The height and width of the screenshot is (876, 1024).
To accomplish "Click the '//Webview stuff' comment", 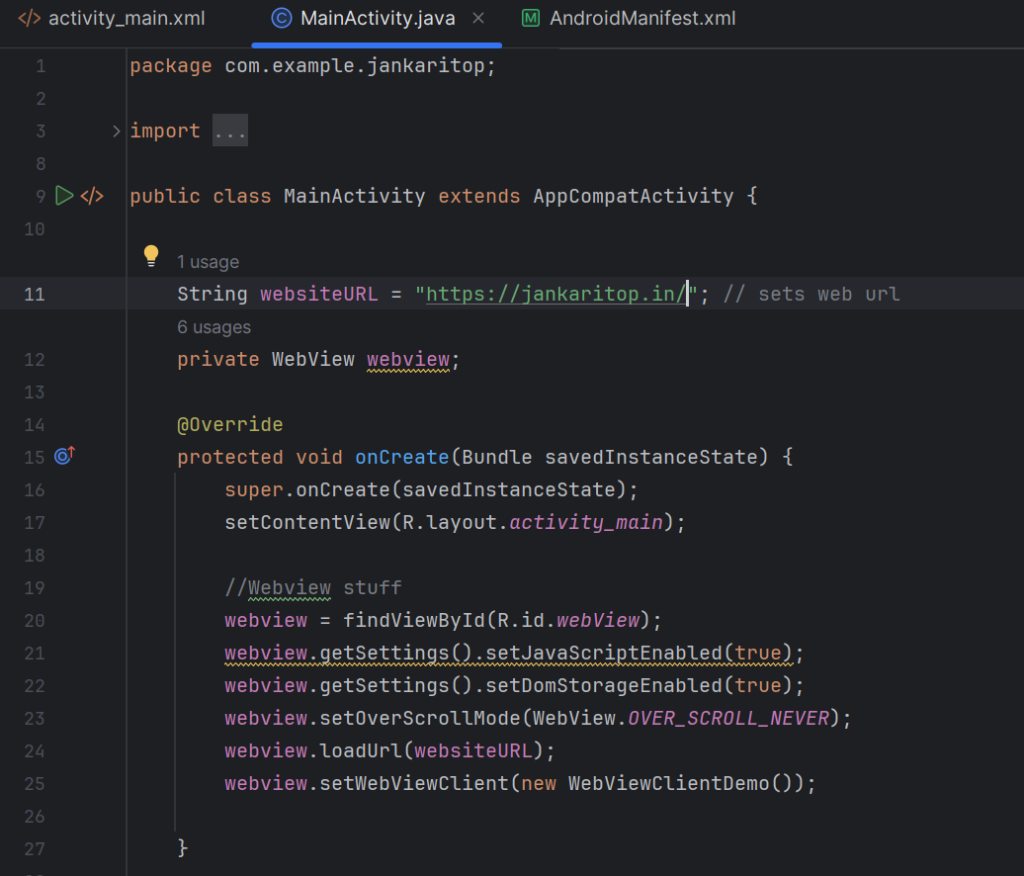I will (x=313, y=588).
